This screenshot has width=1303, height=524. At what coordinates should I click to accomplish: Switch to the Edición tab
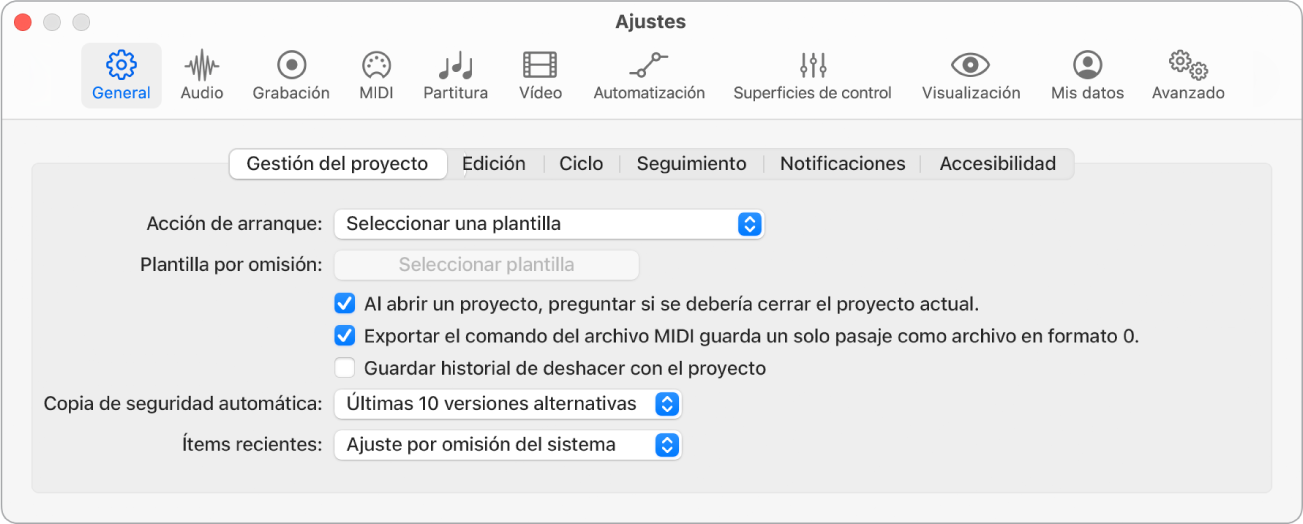[494, 164]
